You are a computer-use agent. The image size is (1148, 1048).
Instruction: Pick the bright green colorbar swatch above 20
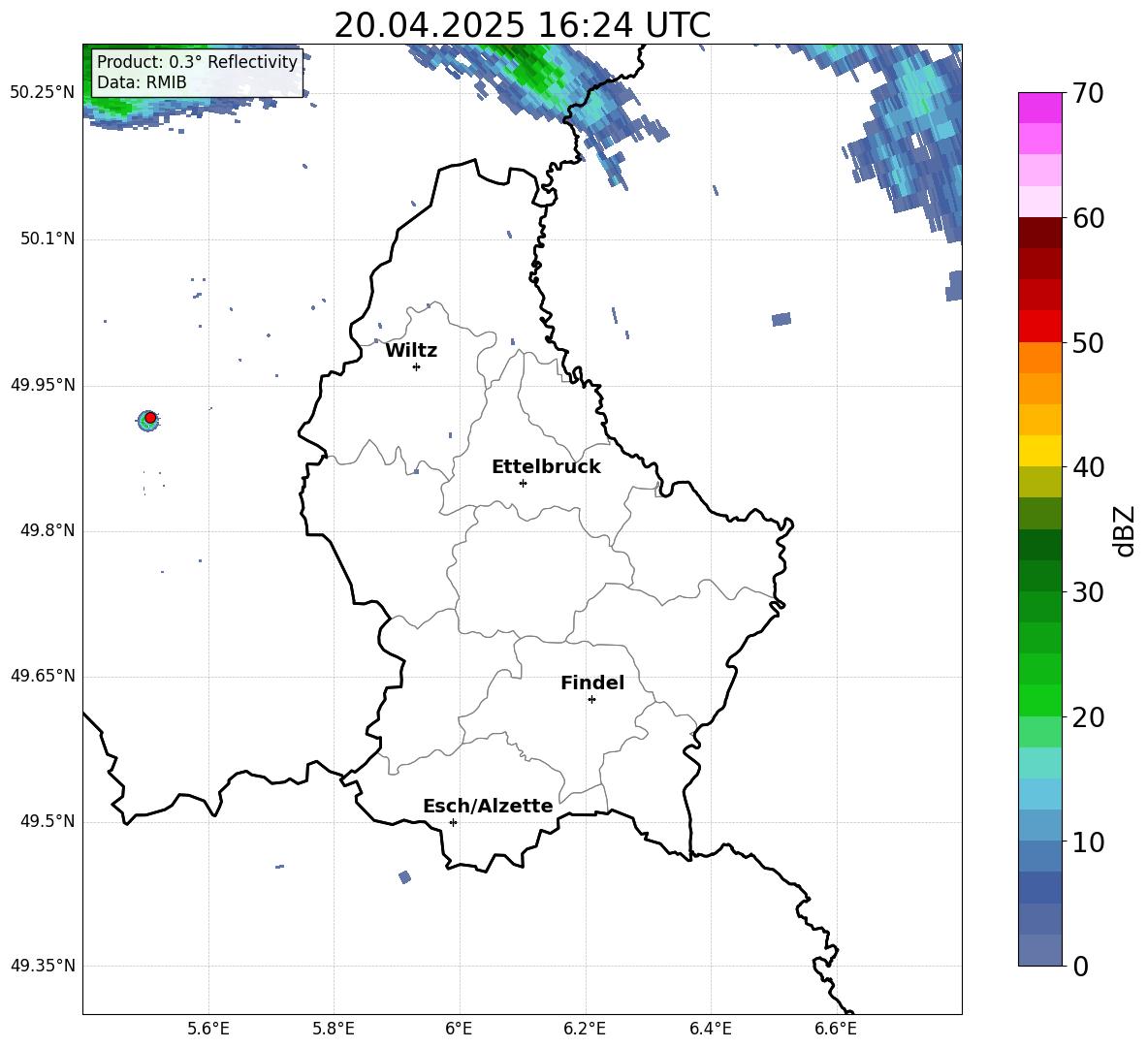pos(1040,701)
